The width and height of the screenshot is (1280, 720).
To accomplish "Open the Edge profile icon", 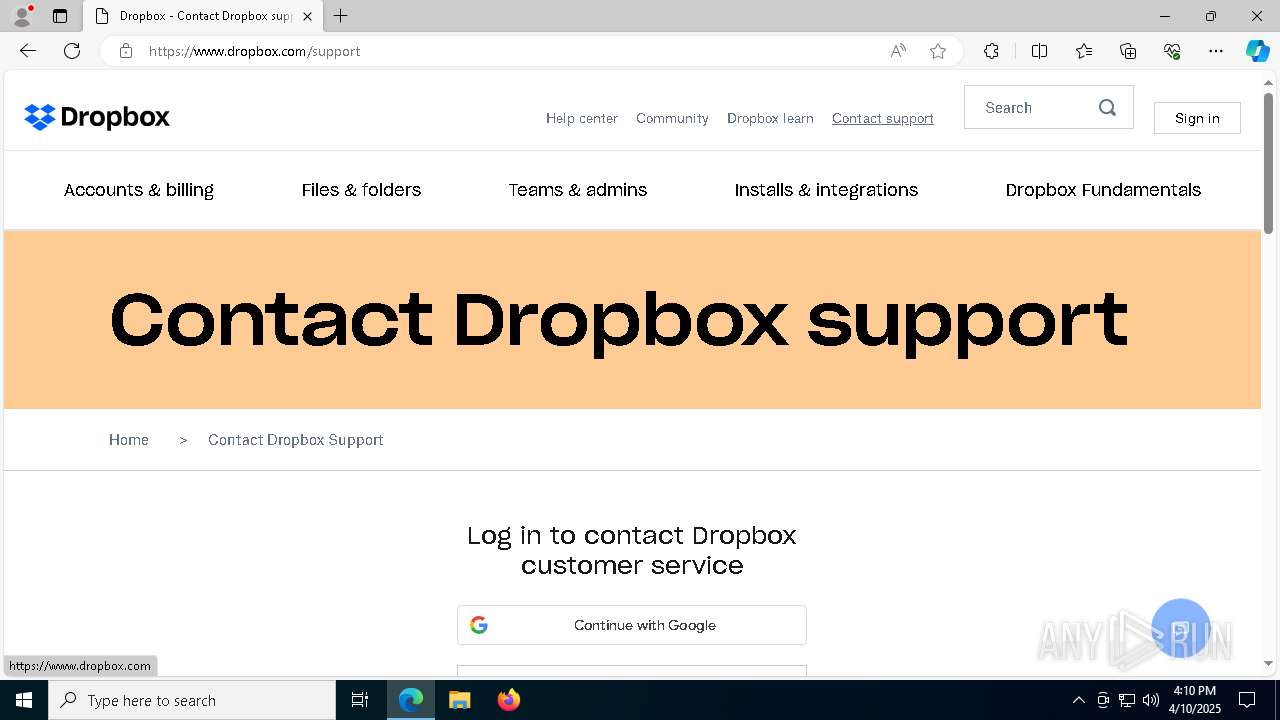I will click(x=22, y=16).
